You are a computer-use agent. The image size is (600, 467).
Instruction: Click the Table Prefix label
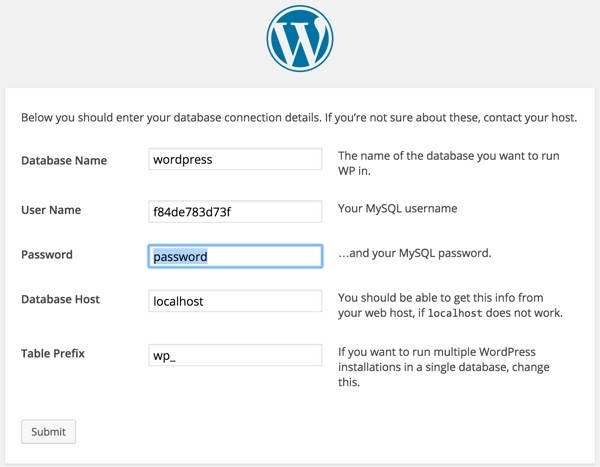coord(53,353)
